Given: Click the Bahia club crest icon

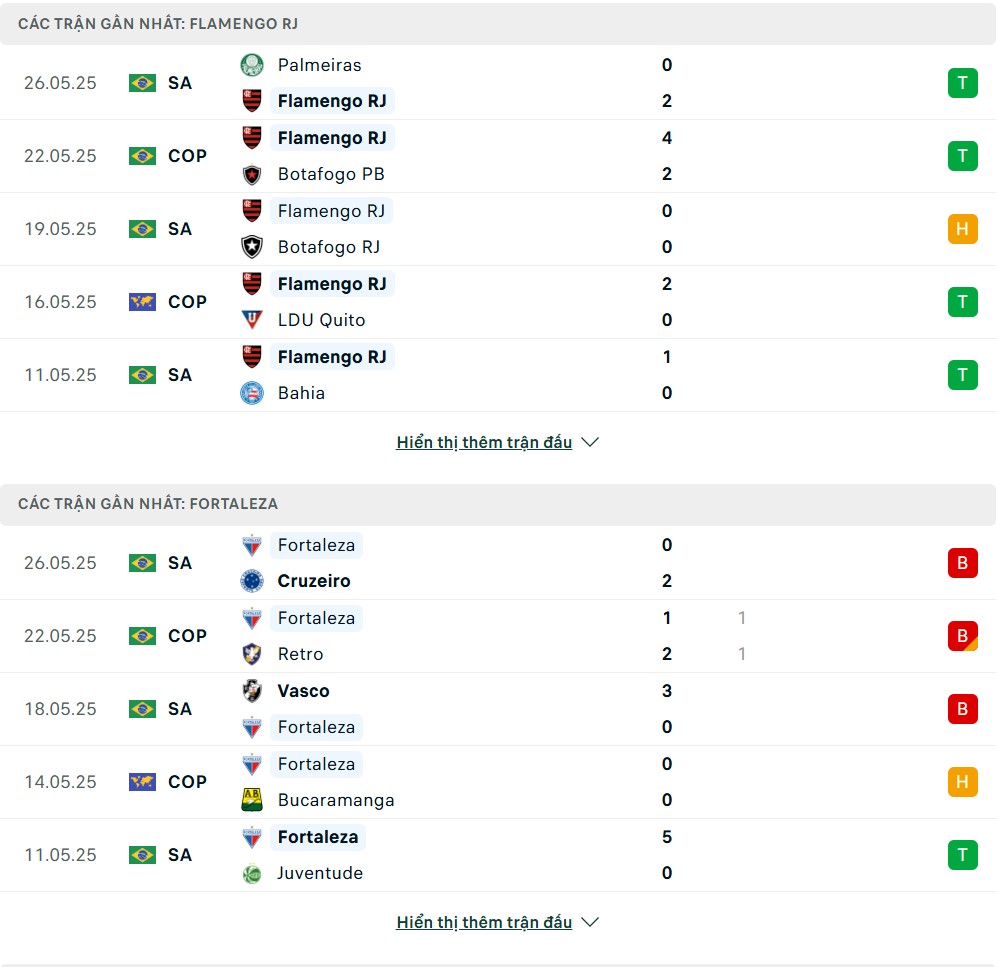Looking at the screenshot, I should click(x=252, y=393).
